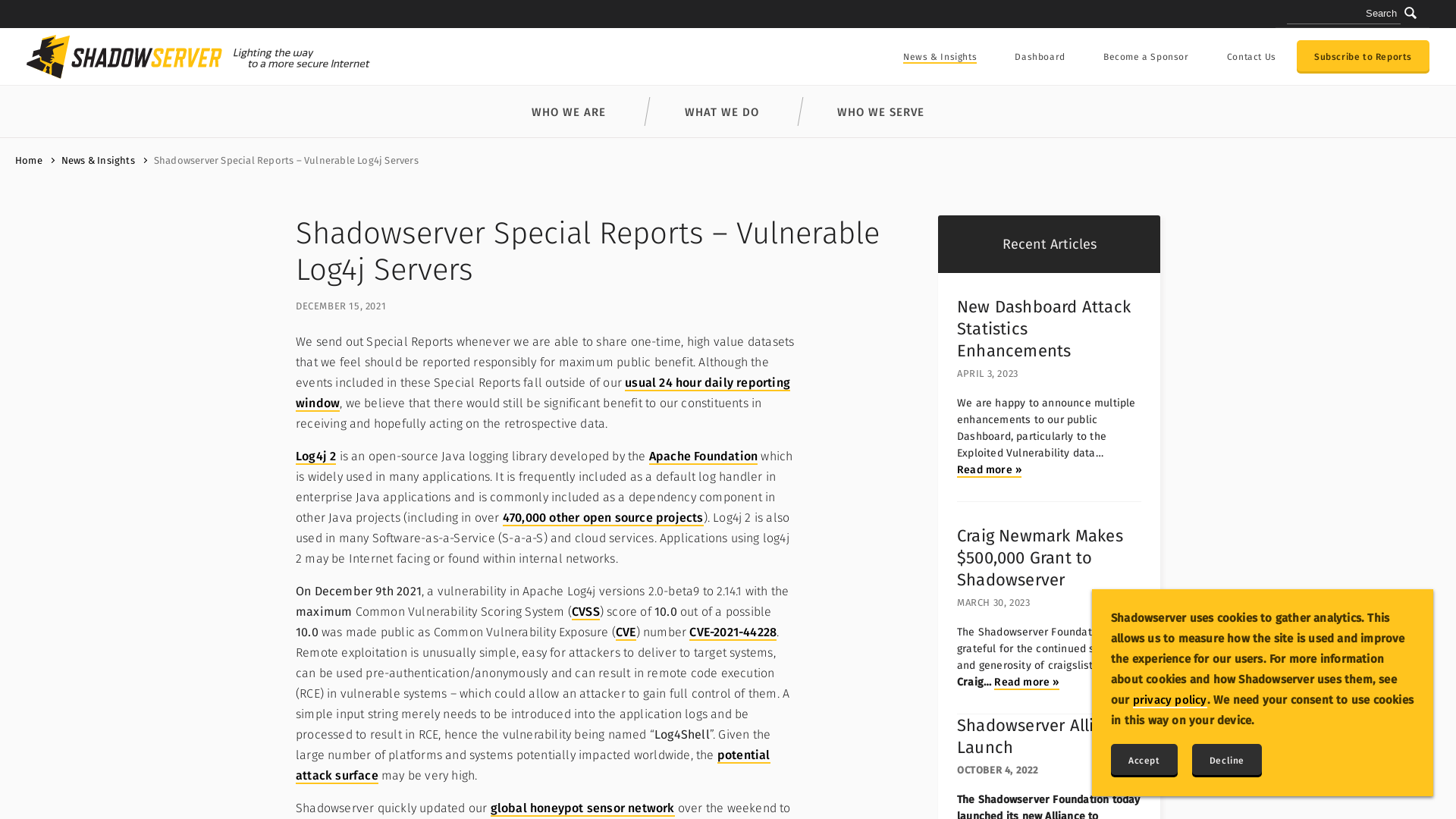This screenshot has height=819, width=1456.
Task: Open the WHO WE SERVE menu
Action: pyautogui.click(x=880, y=112)
